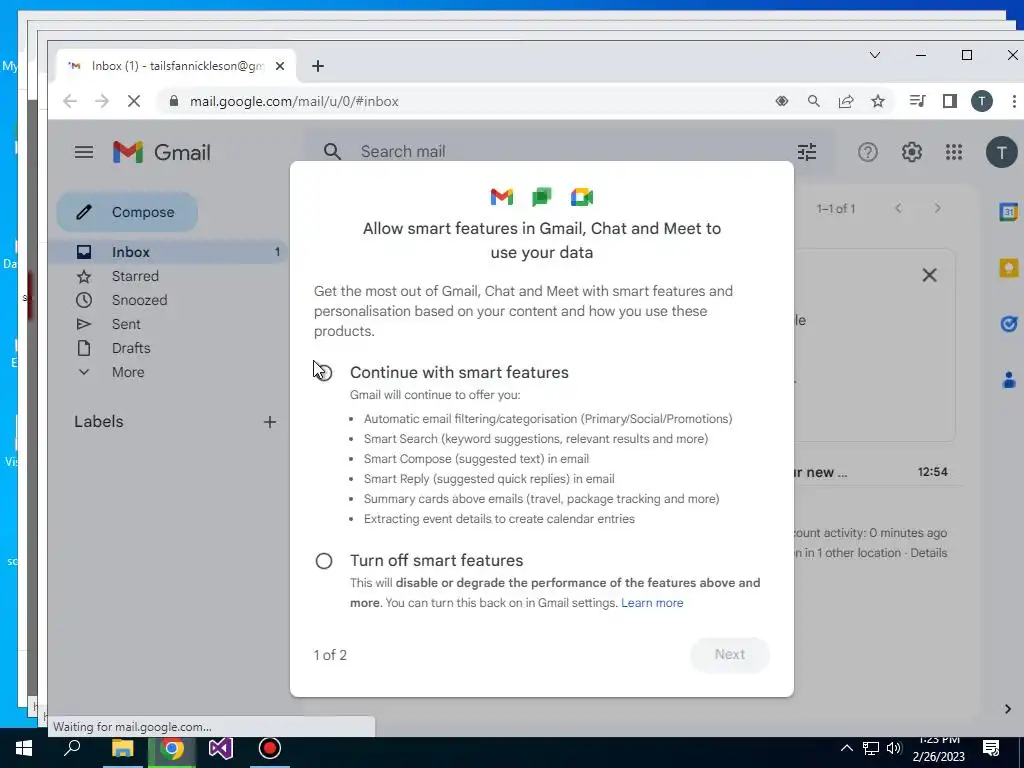Open Google apps grid
Viewport: 1024px width, 768px height.
(x=954, y=152)
